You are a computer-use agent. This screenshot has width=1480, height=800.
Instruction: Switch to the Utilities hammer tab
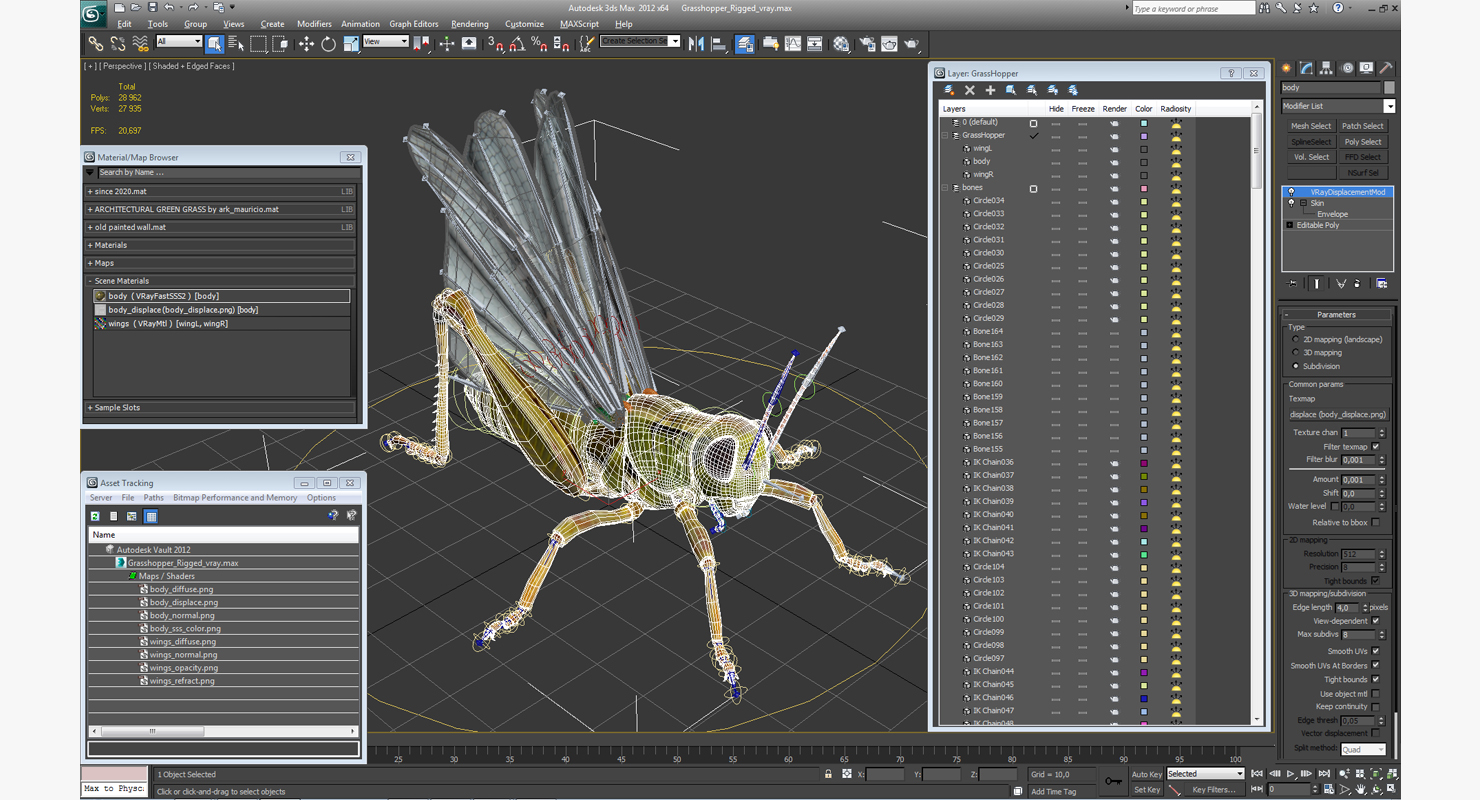click(1385, 68)
